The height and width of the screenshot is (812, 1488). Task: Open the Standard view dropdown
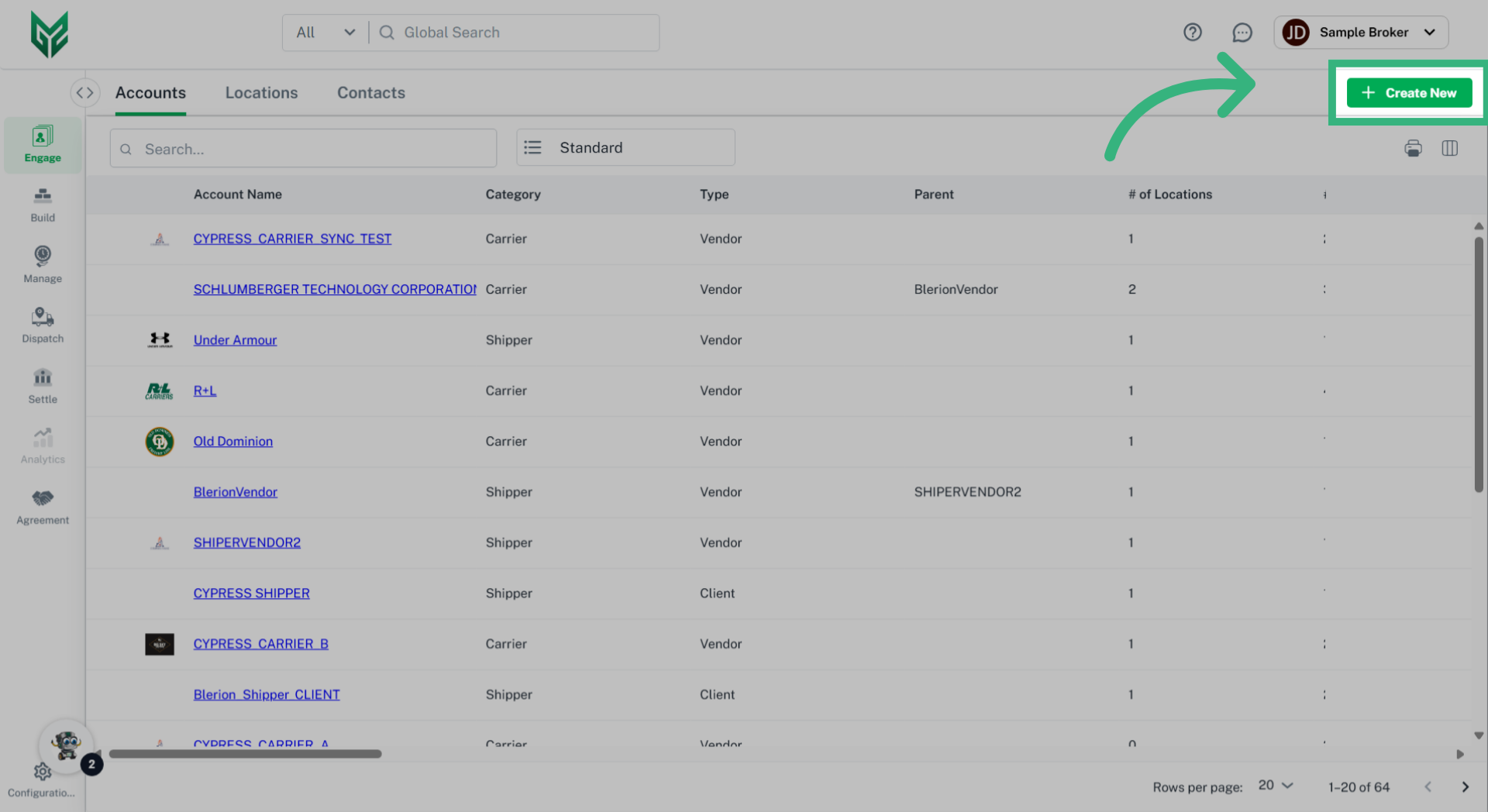pos(625,147)
